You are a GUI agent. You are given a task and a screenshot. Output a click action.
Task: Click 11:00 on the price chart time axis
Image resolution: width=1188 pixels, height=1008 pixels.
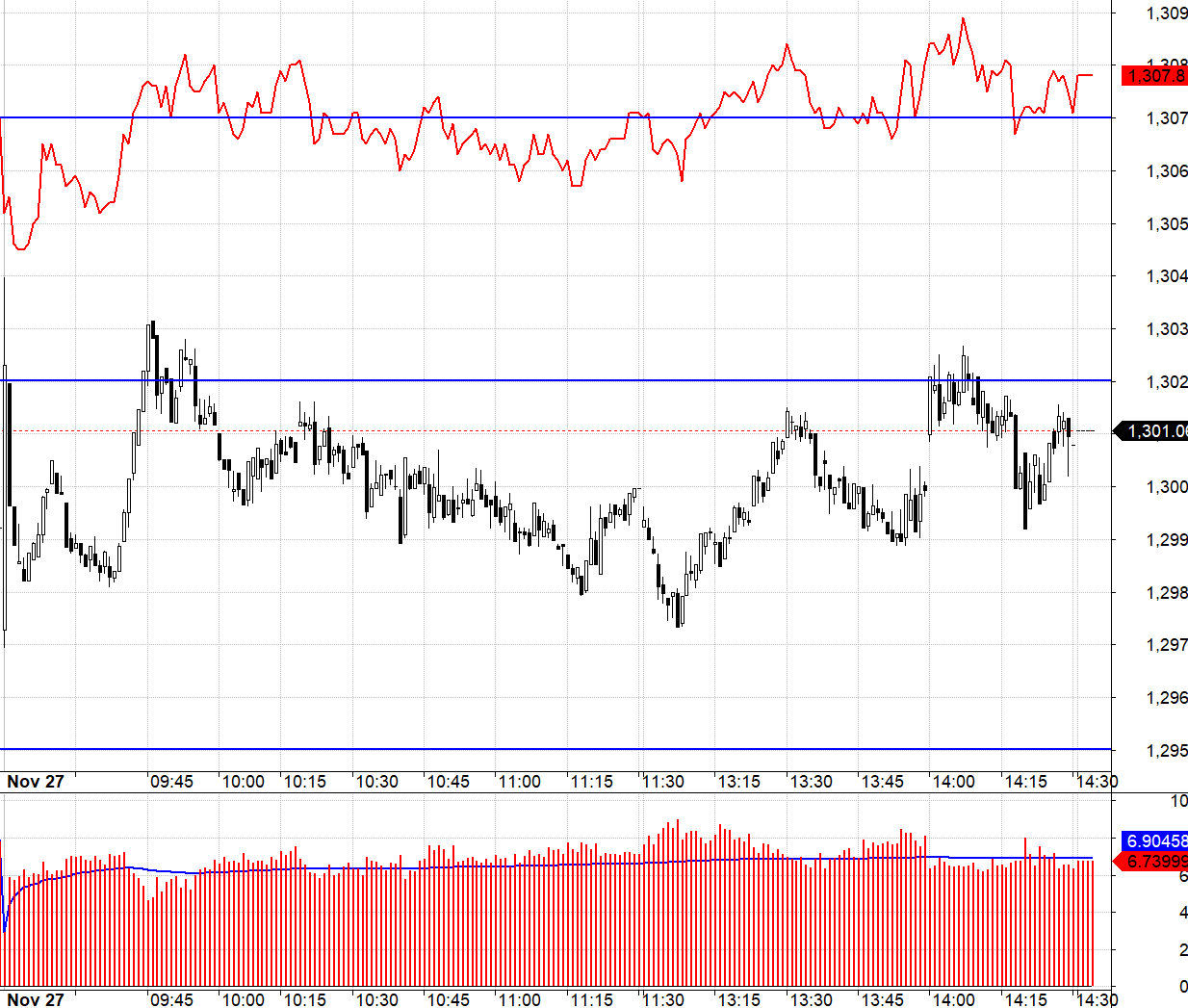coord(519,782)
